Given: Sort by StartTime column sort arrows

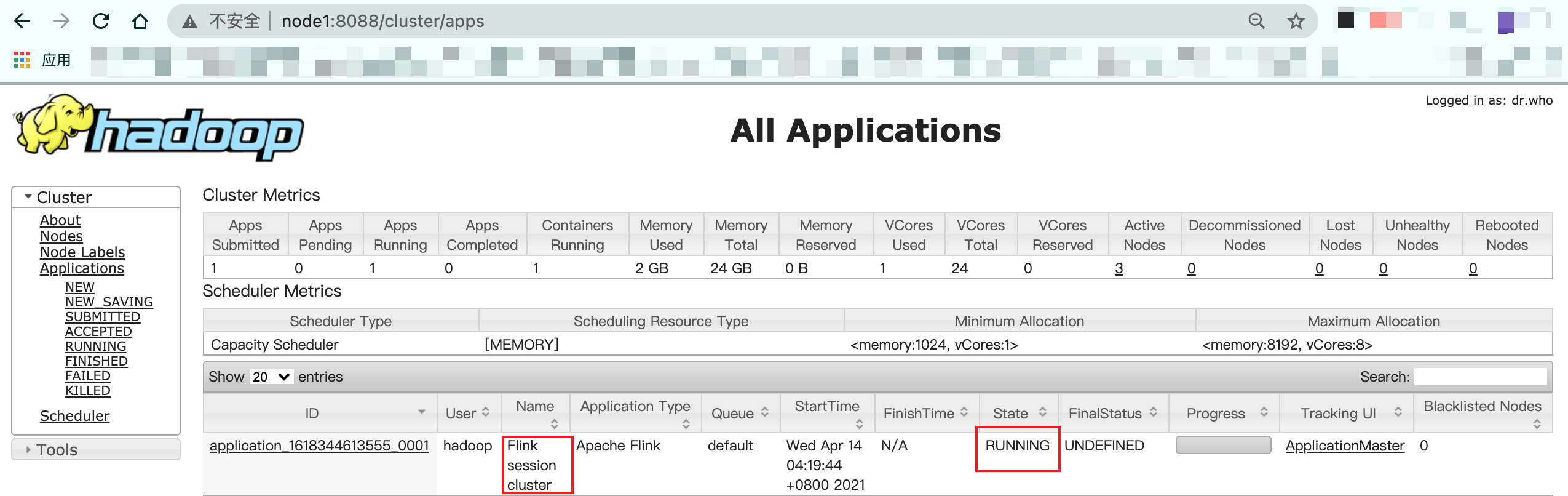Looking at the screenshot, I should tap(860, 423).
